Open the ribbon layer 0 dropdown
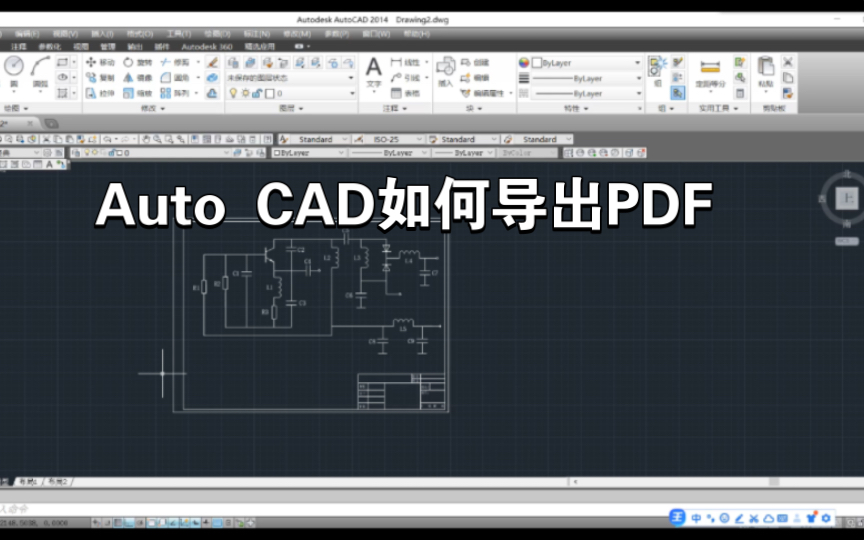The width and height of the screenshot is (864, 540). click(x=290, y=93)
